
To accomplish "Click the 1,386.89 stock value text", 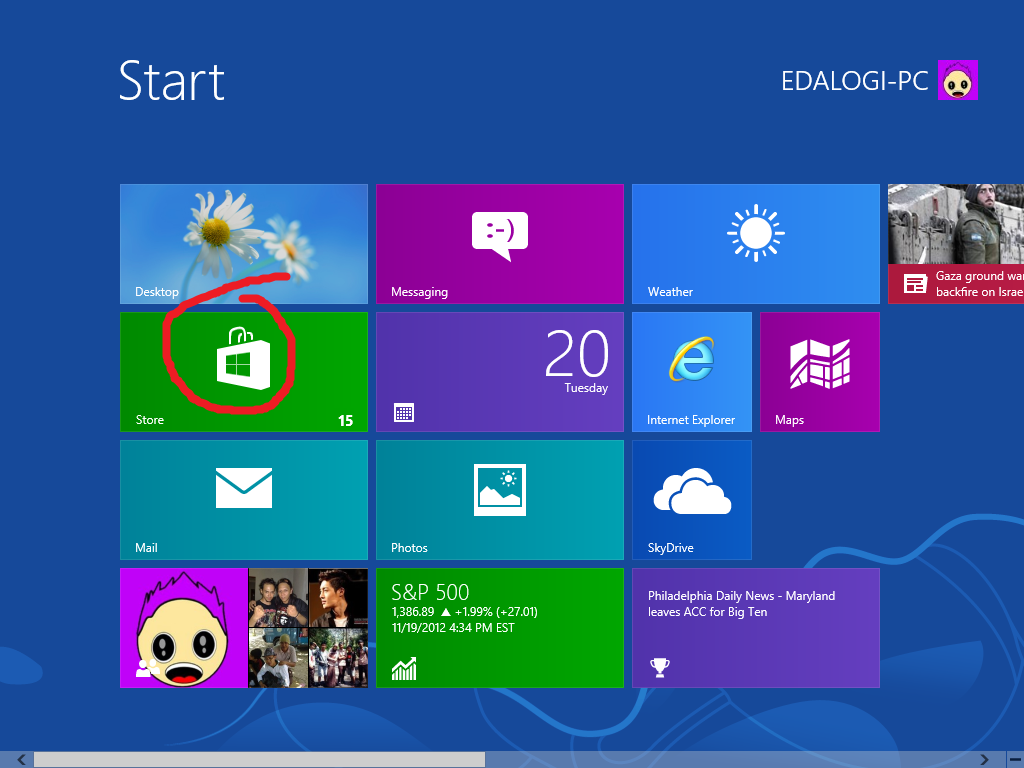I will point(413,612).
